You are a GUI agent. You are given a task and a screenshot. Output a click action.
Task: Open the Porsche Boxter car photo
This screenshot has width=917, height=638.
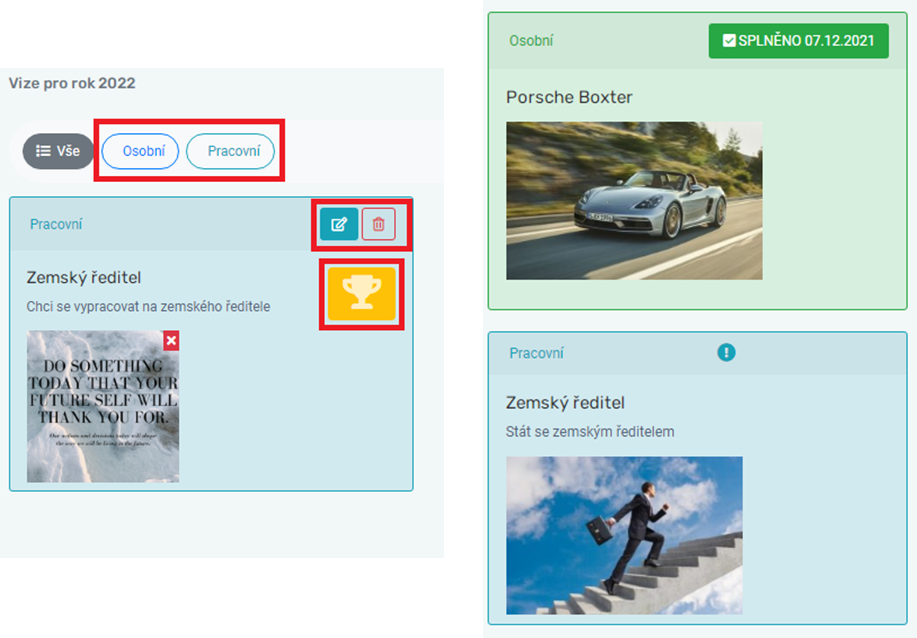pos(634,201)
